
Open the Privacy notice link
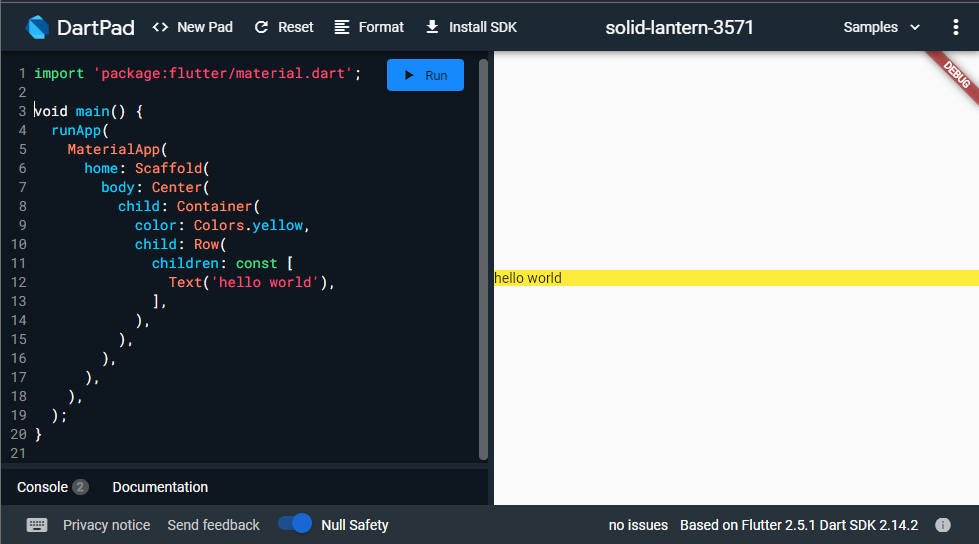[107, 525]
